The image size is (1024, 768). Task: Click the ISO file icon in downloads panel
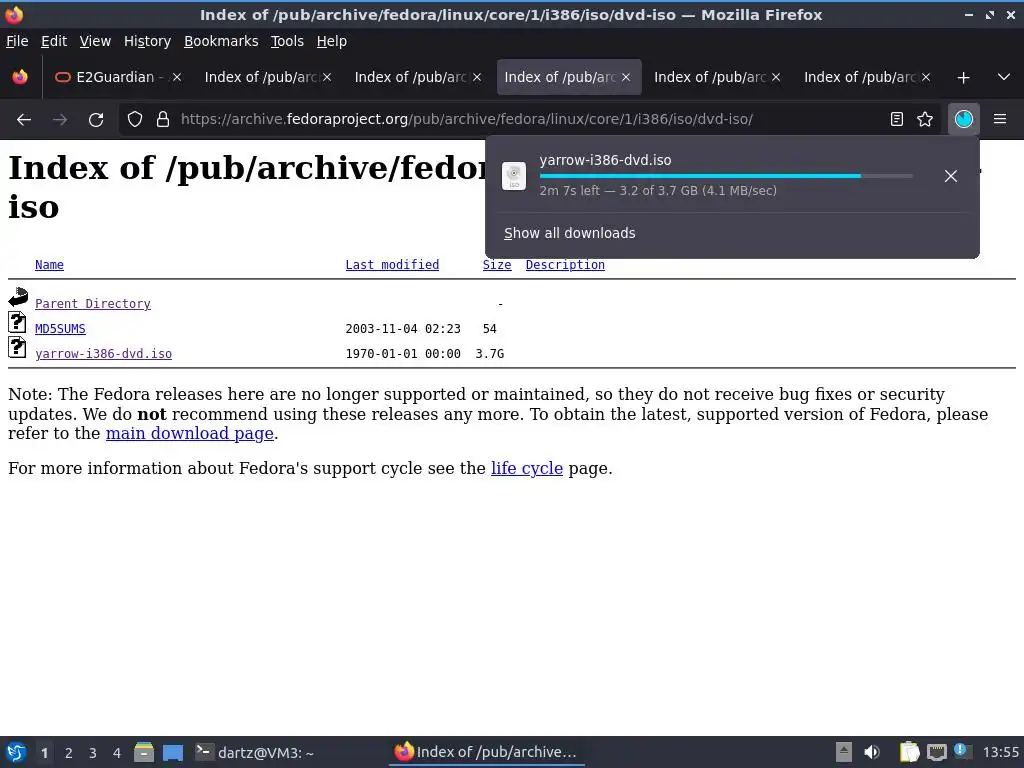514,176
